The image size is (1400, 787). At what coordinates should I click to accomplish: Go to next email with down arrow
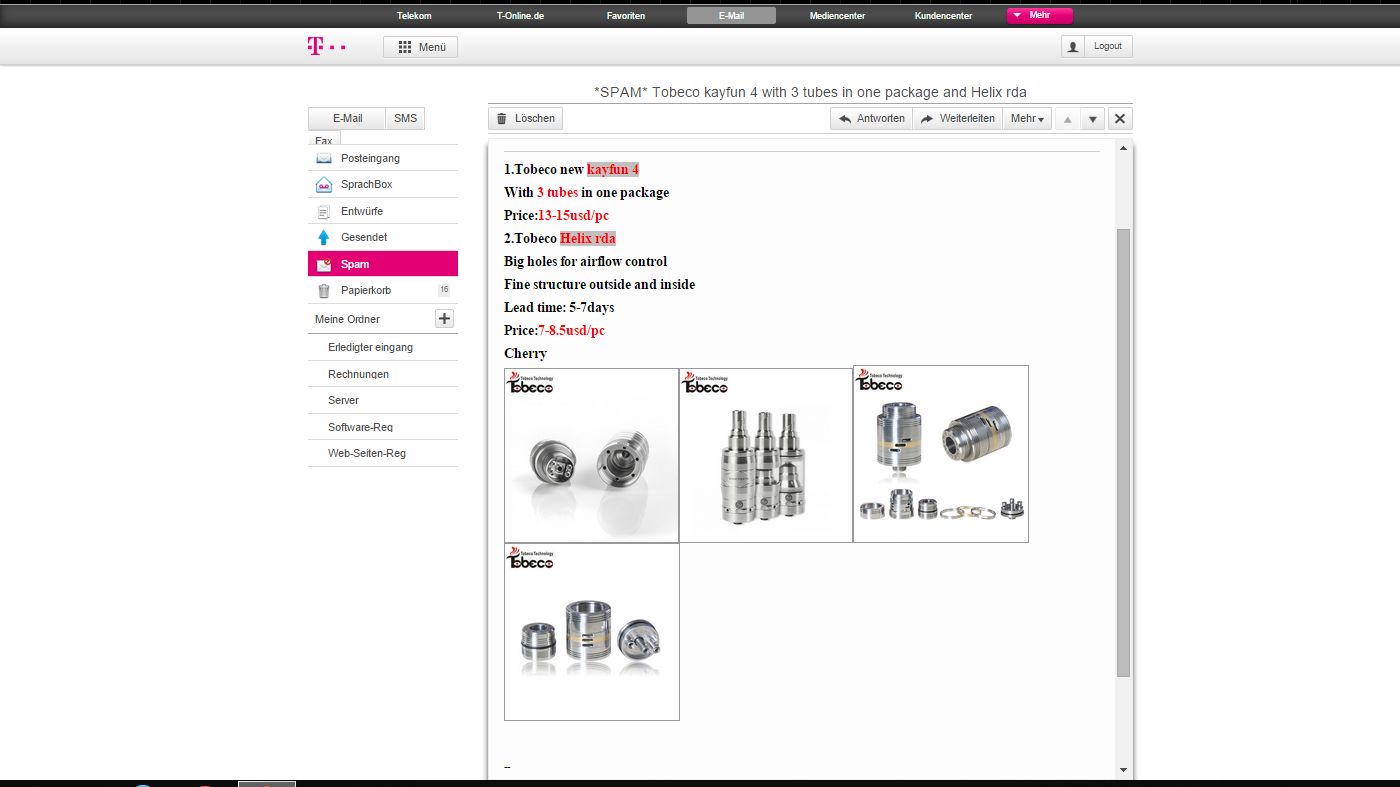coord(1093,119)
